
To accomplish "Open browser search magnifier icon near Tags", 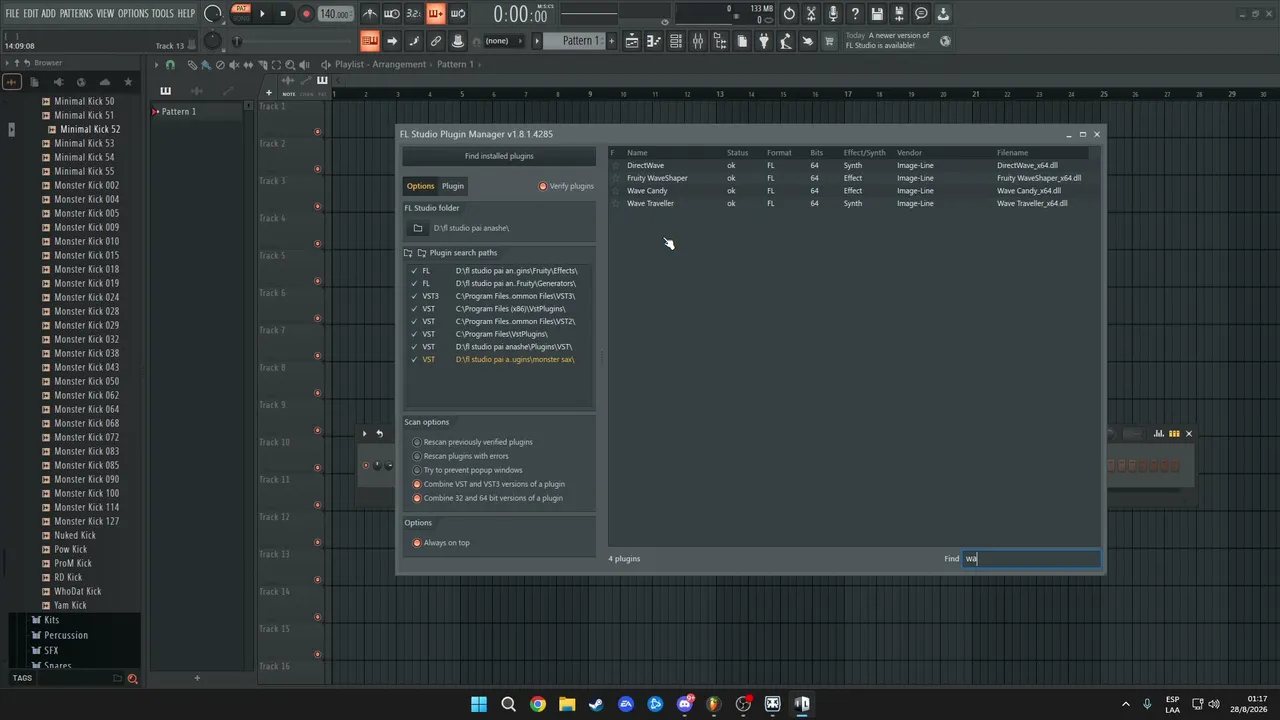I will point(132,679).
